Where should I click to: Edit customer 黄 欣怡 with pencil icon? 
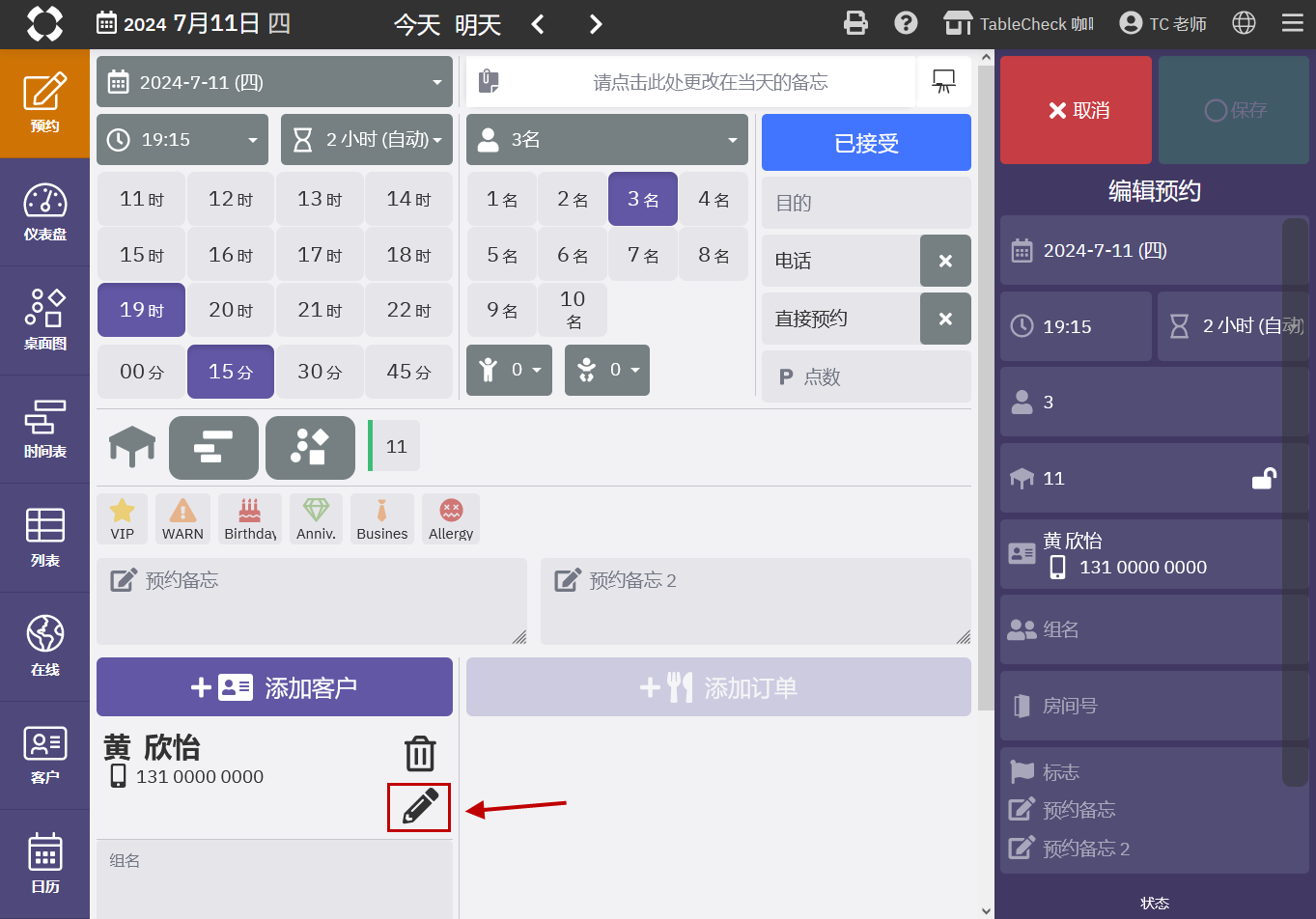click(419, 807)
